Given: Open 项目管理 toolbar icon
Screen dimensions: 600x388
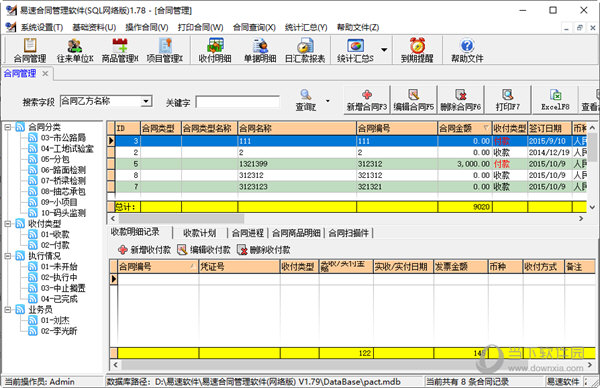Looking at the screenshot, I should click(x=165, y=50).
